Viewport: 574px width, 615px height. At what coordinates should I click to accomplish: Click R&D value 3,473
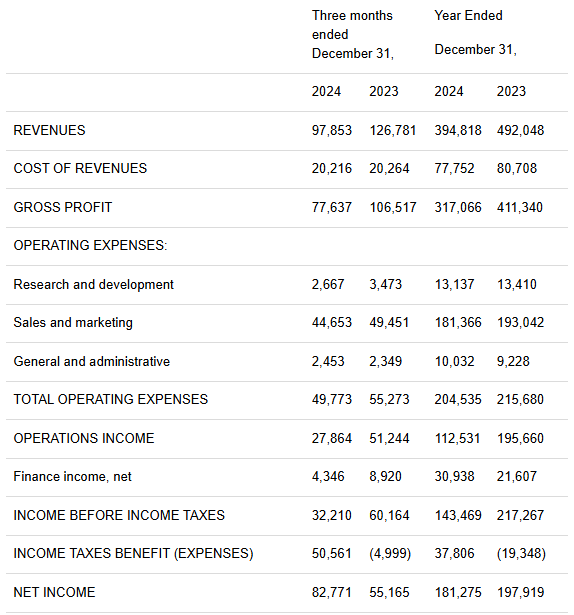click(x=385, y=284)
